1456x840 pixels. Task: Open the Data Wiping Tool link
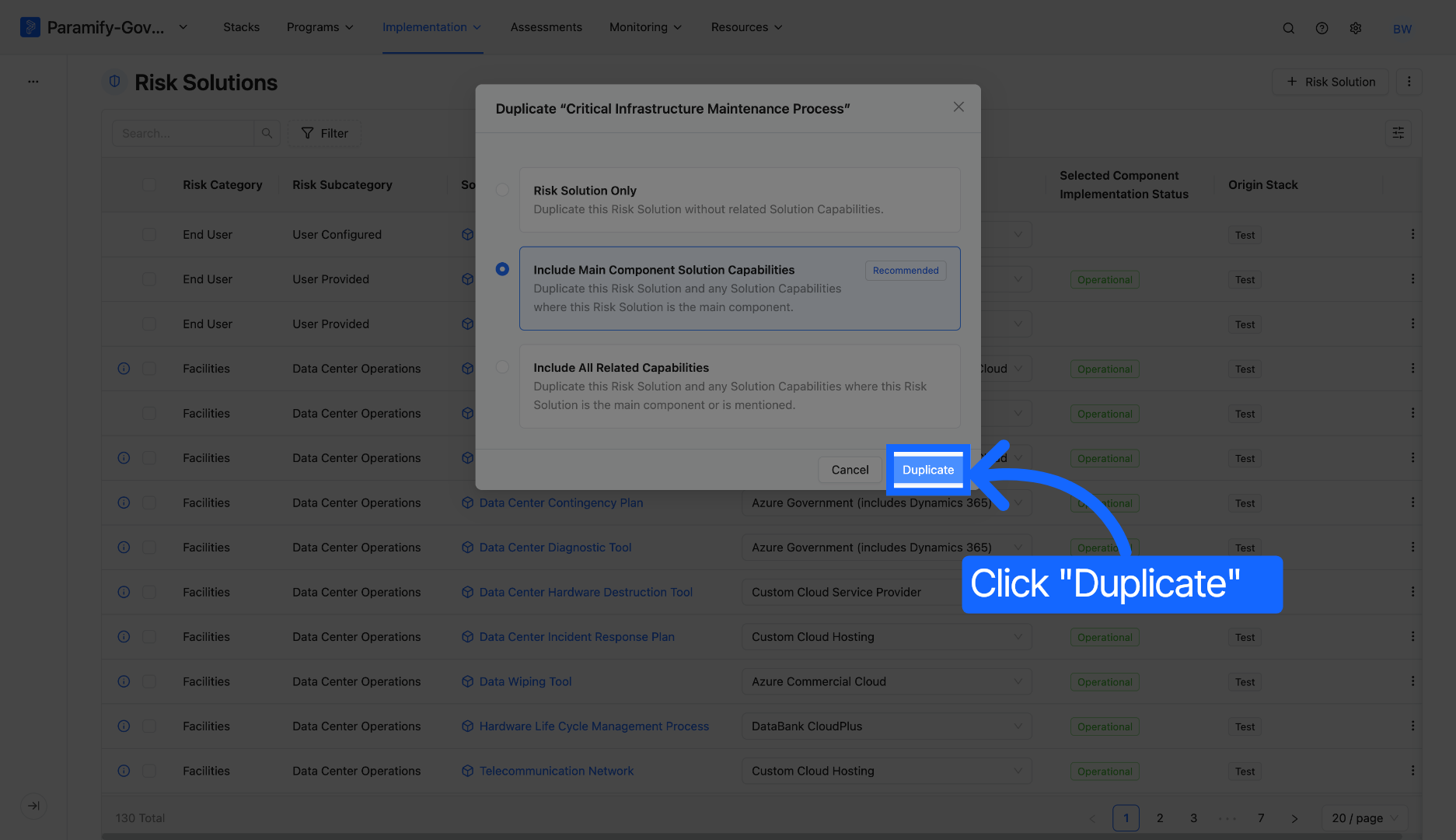(x=525, y=681)
